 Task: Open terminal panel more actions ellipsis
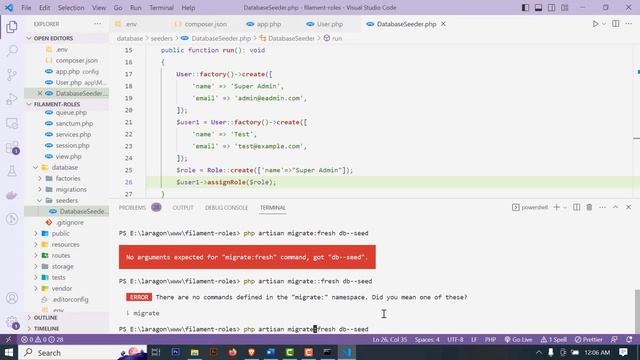pos(602,207)
